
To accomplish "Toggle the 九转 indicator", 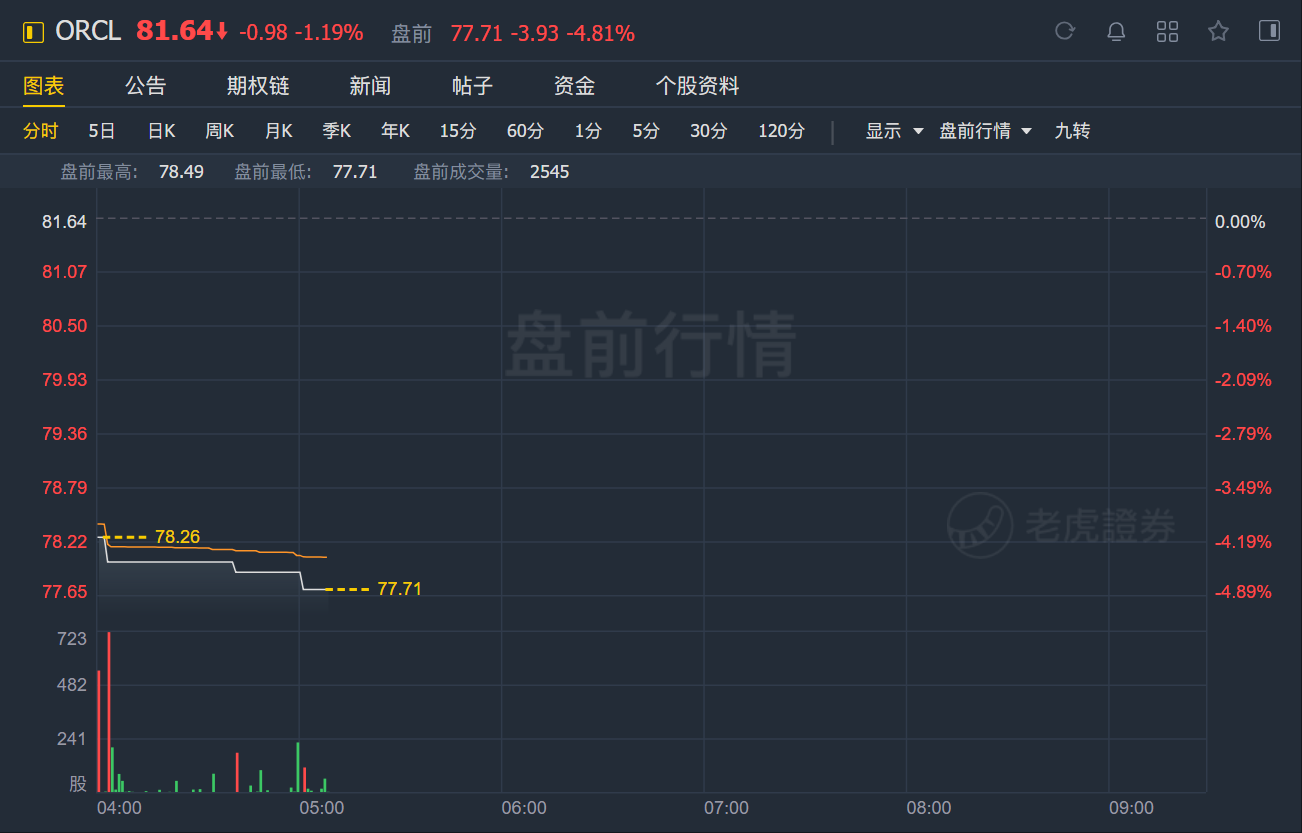I will pos(1072,131).
